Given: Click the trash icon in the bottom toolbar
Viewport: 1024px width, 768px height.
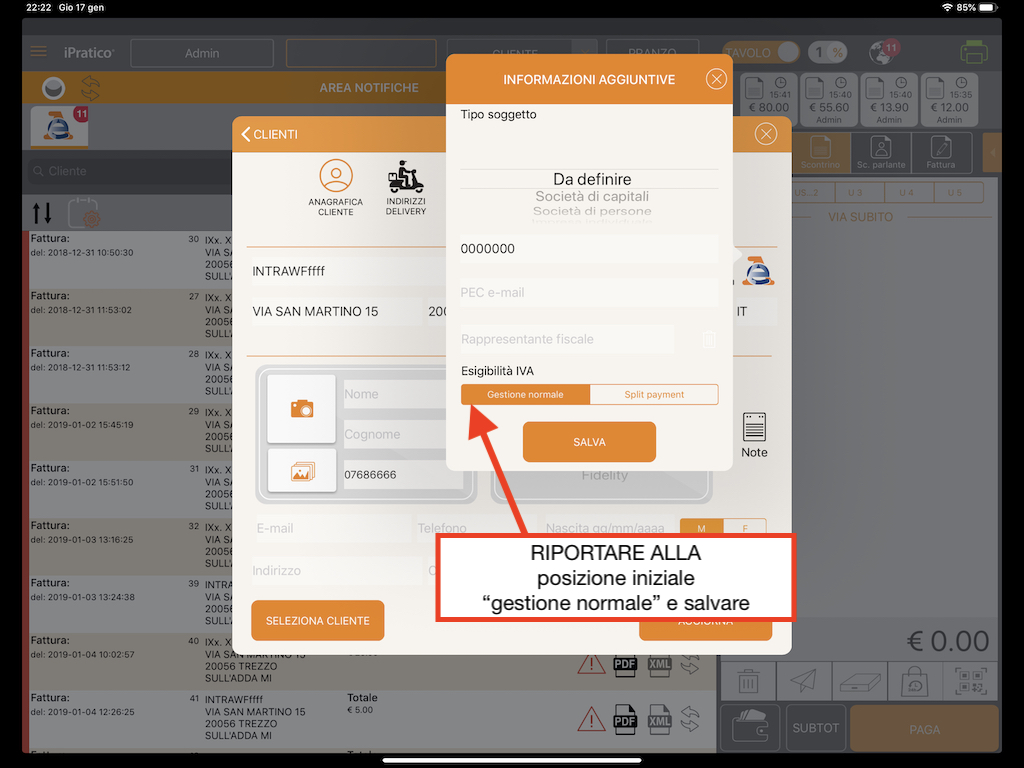Looking at the screenshot, I should tap(748, 682).
